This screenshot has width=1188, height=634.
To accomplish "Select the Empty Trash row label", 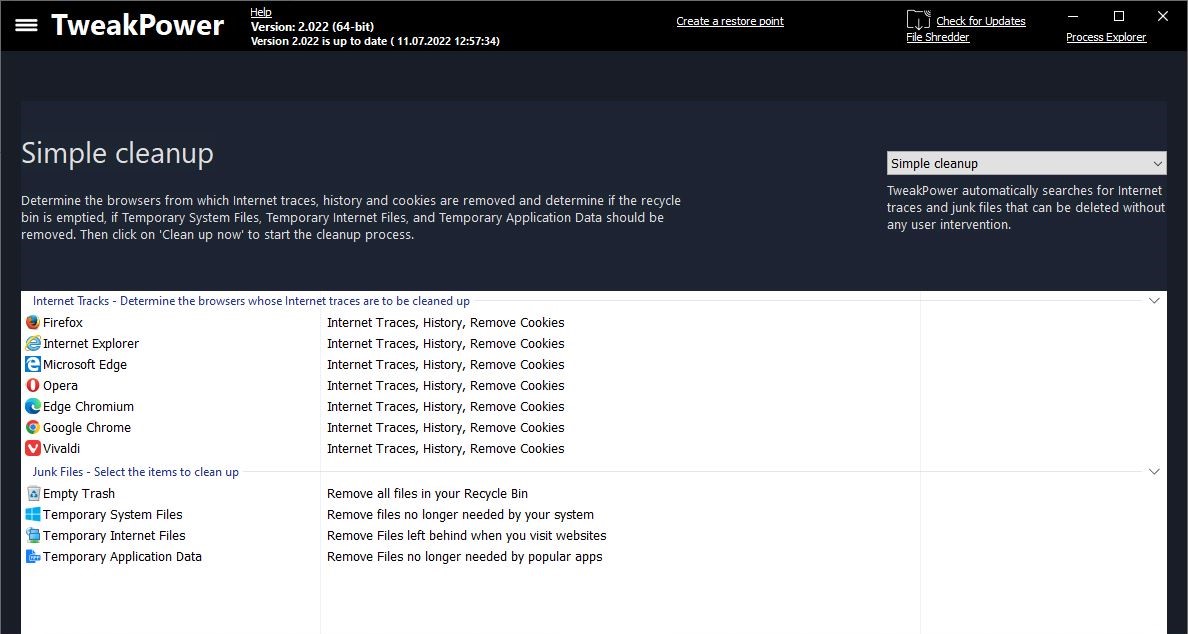I will [79, 494].
